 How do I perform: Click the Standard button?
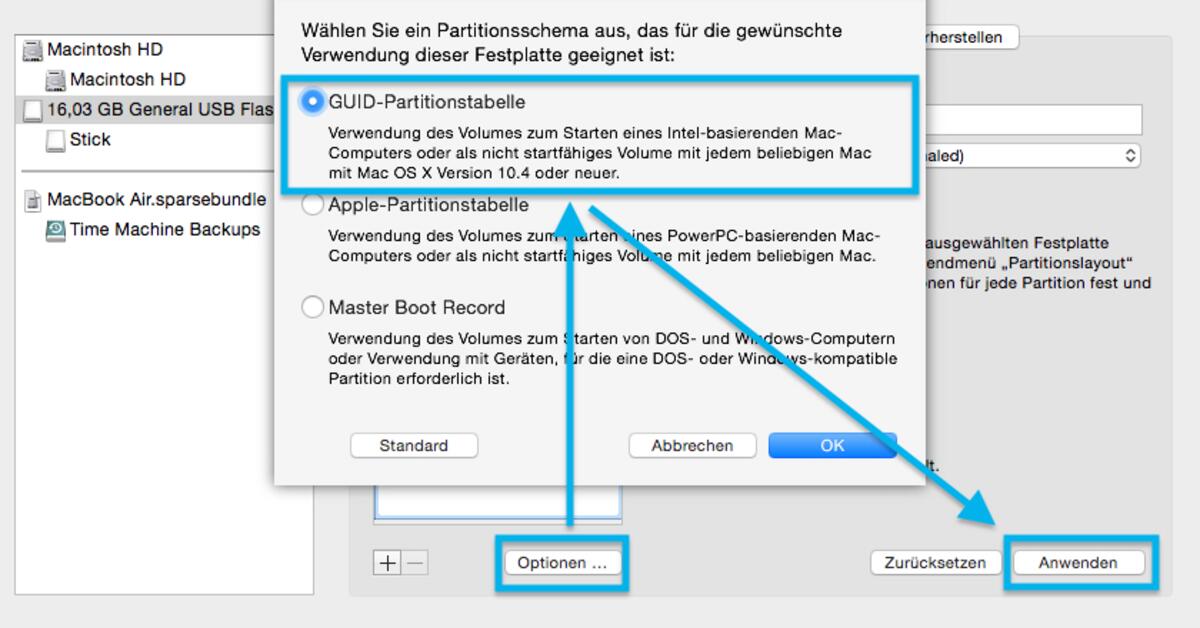[414, 445]
